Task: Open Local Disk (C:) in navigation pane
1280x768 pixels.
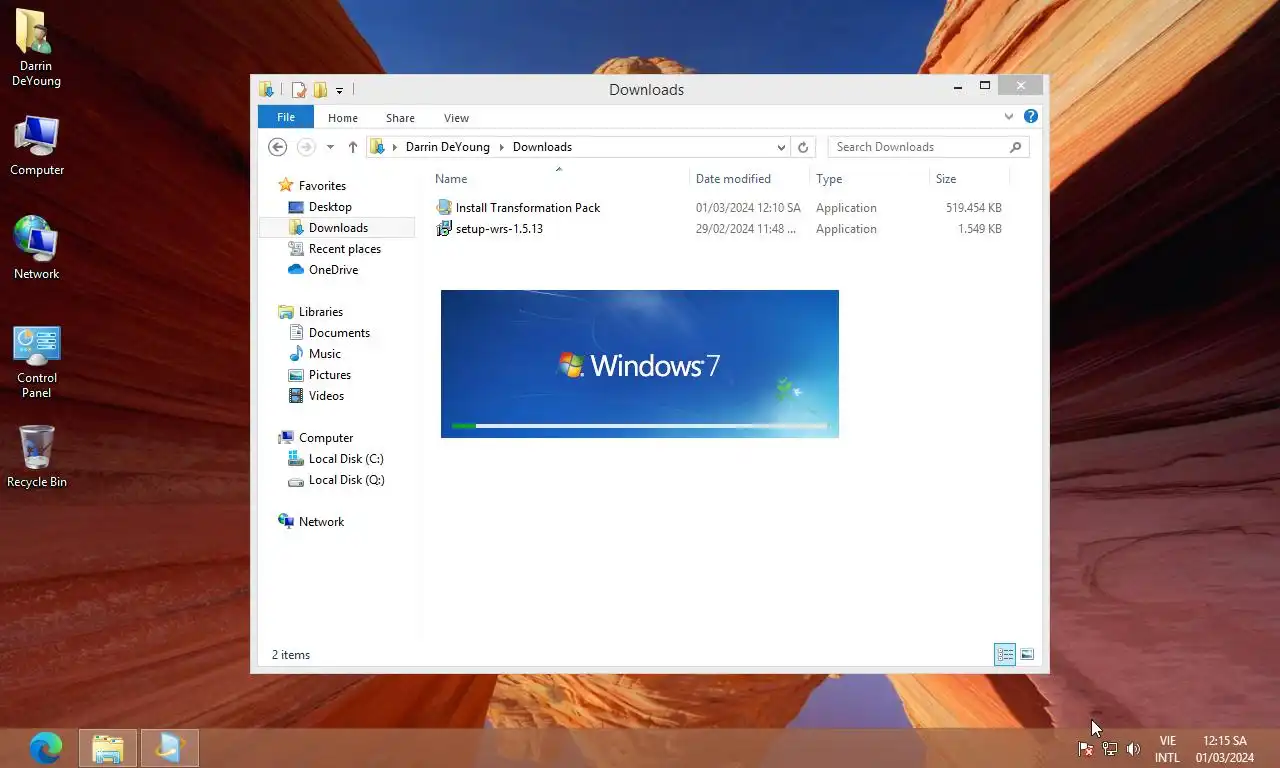Action: [x=346, y=459]
